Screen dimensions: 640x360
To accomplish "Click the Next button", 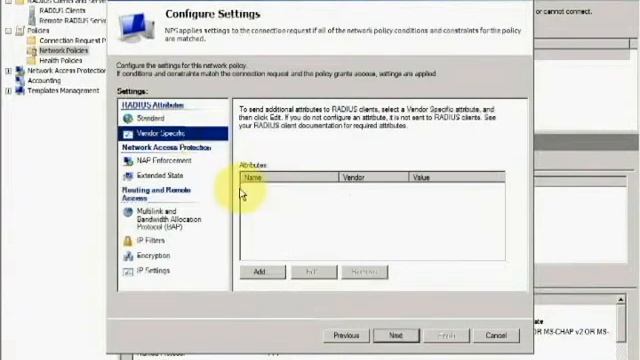I will click(396, 336).
